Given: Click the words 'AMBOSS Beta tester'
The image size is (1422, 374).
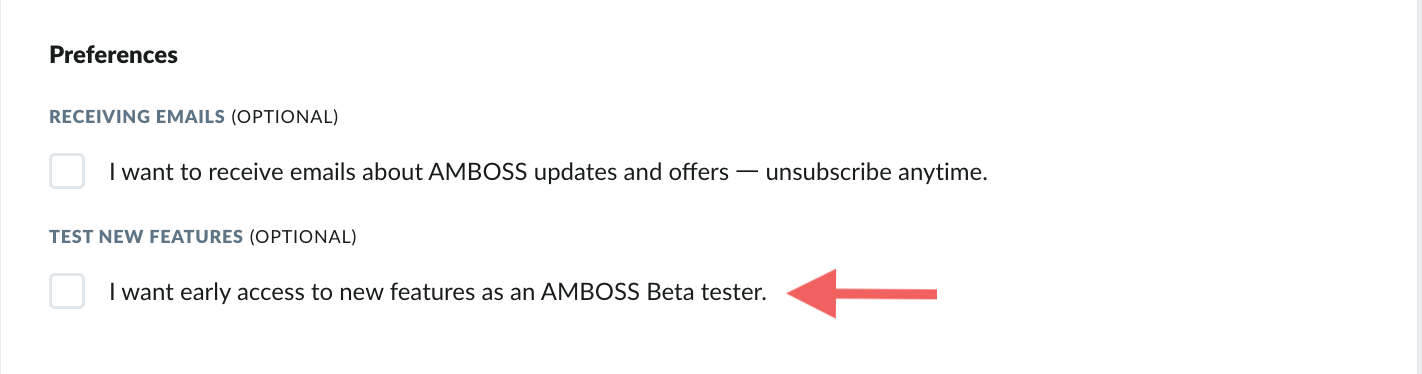Looking at the screenshot, I should pyautogui.click(x=654, y=293).
